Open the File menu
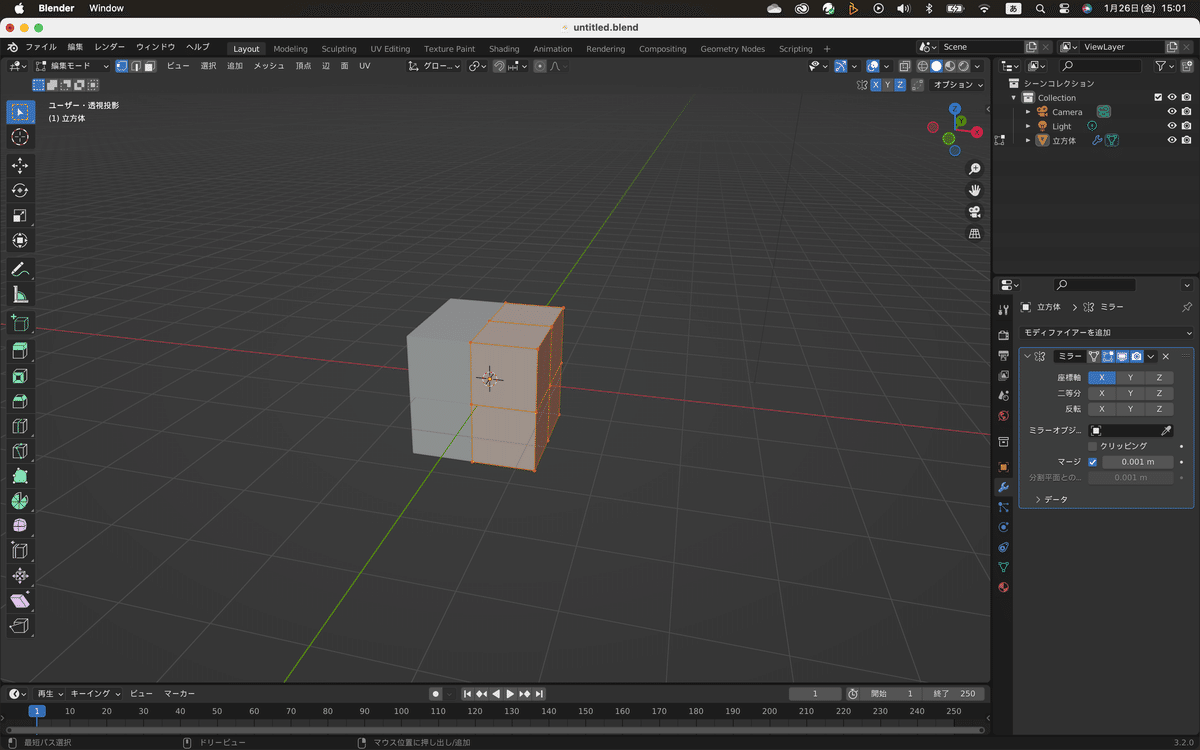This screenshot has height=750, width=1200. tap(41, 47)
